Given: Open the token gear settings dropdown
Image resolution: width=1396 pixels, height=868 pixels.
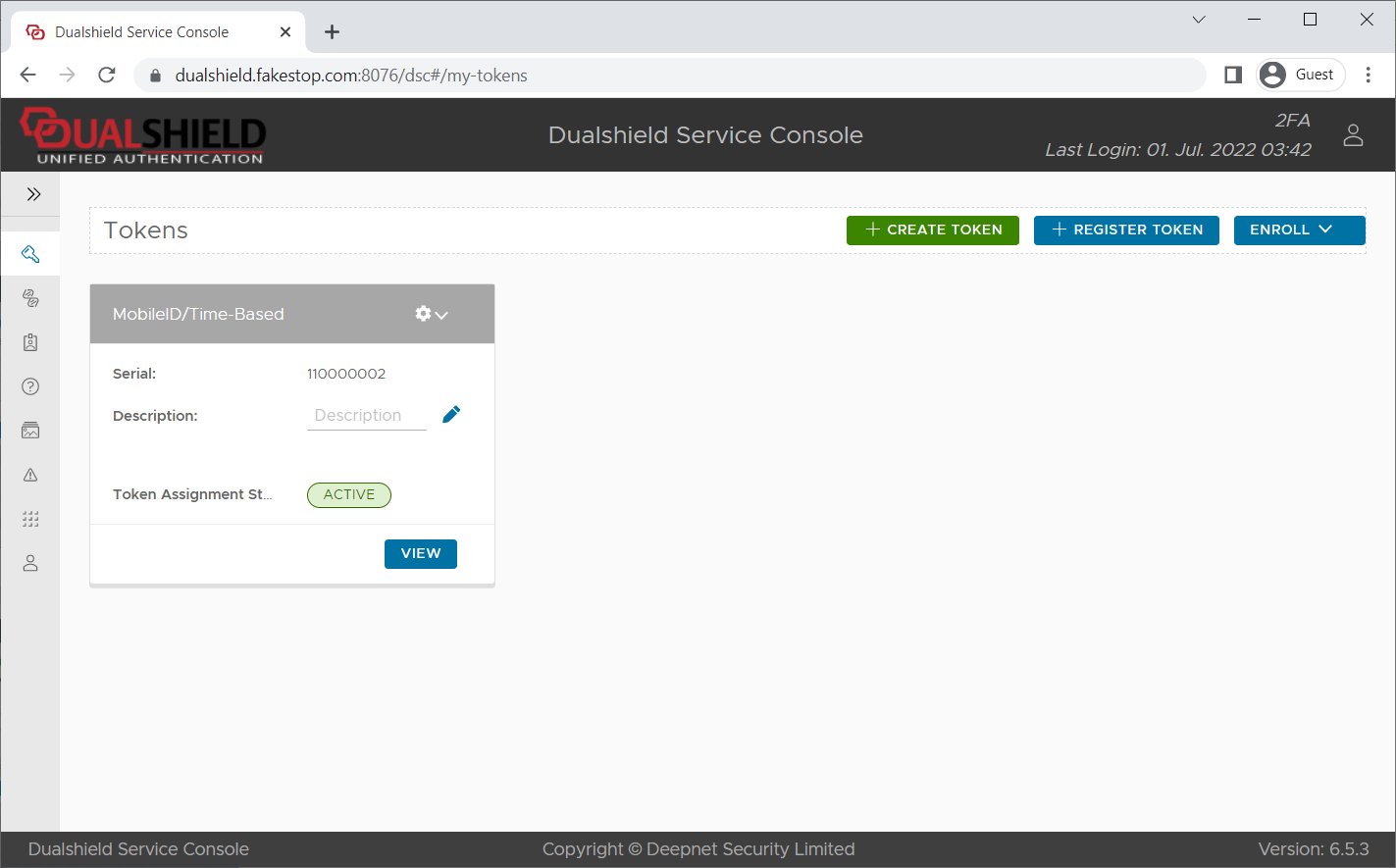Looking at the screenshot, I should 431,314.
